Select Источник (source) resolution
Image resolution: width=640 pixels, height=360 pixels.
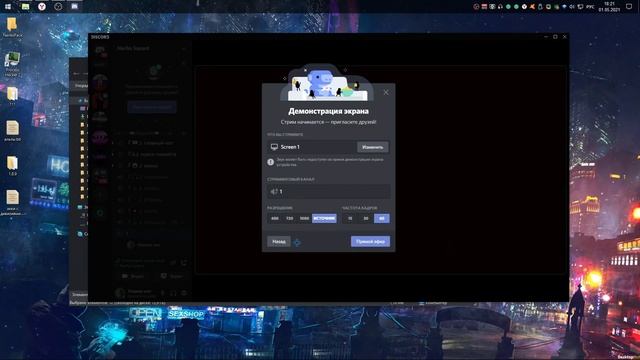[324, 218]
